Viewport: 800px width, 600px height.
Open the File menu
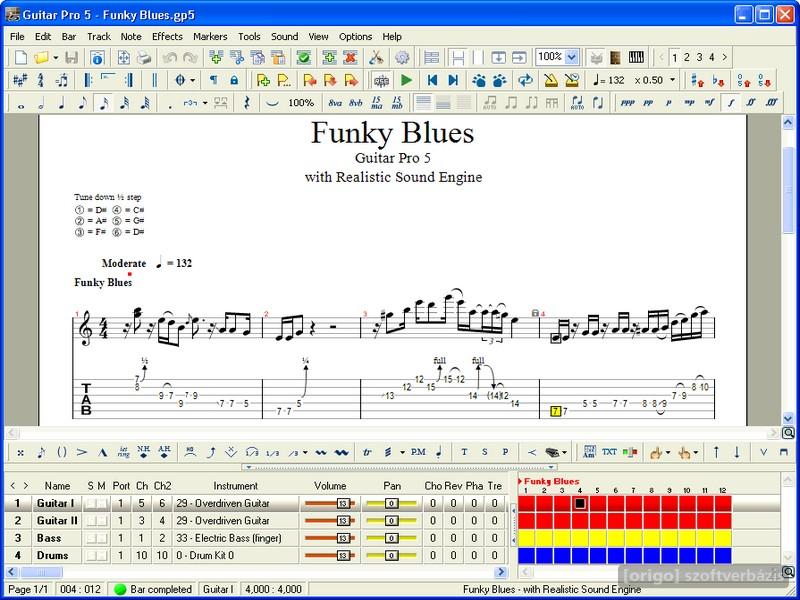pos(17,37)
